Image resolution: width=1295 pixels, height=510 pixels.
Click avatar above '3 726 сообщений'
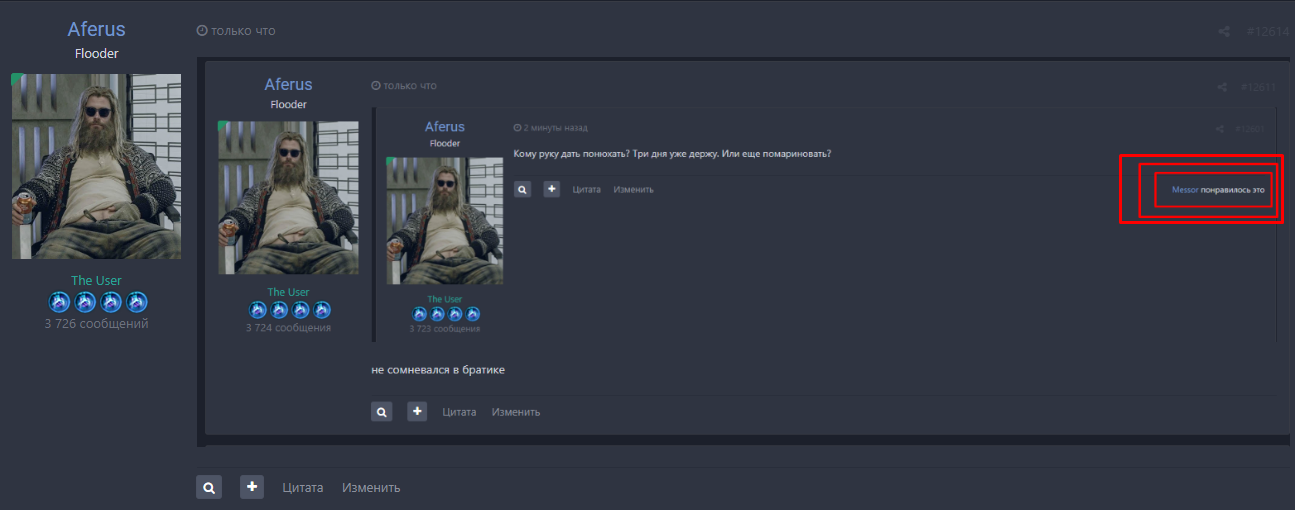tap(96, 166)
